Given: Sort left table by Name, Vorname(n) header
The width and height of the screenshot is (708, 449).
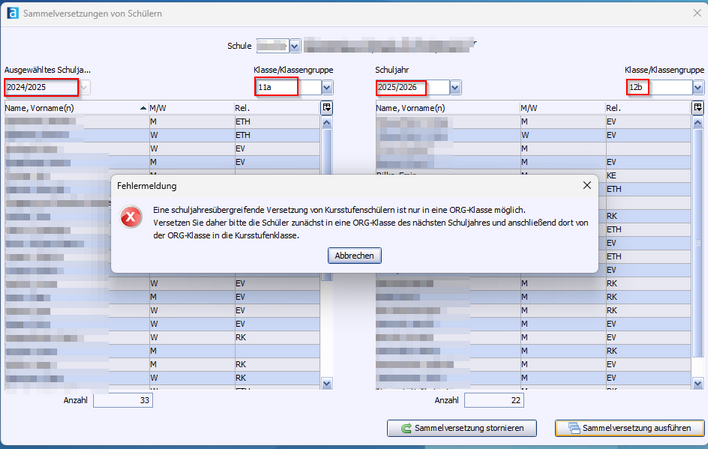Looking at the screenshot, I should click(x=70, y=108).
